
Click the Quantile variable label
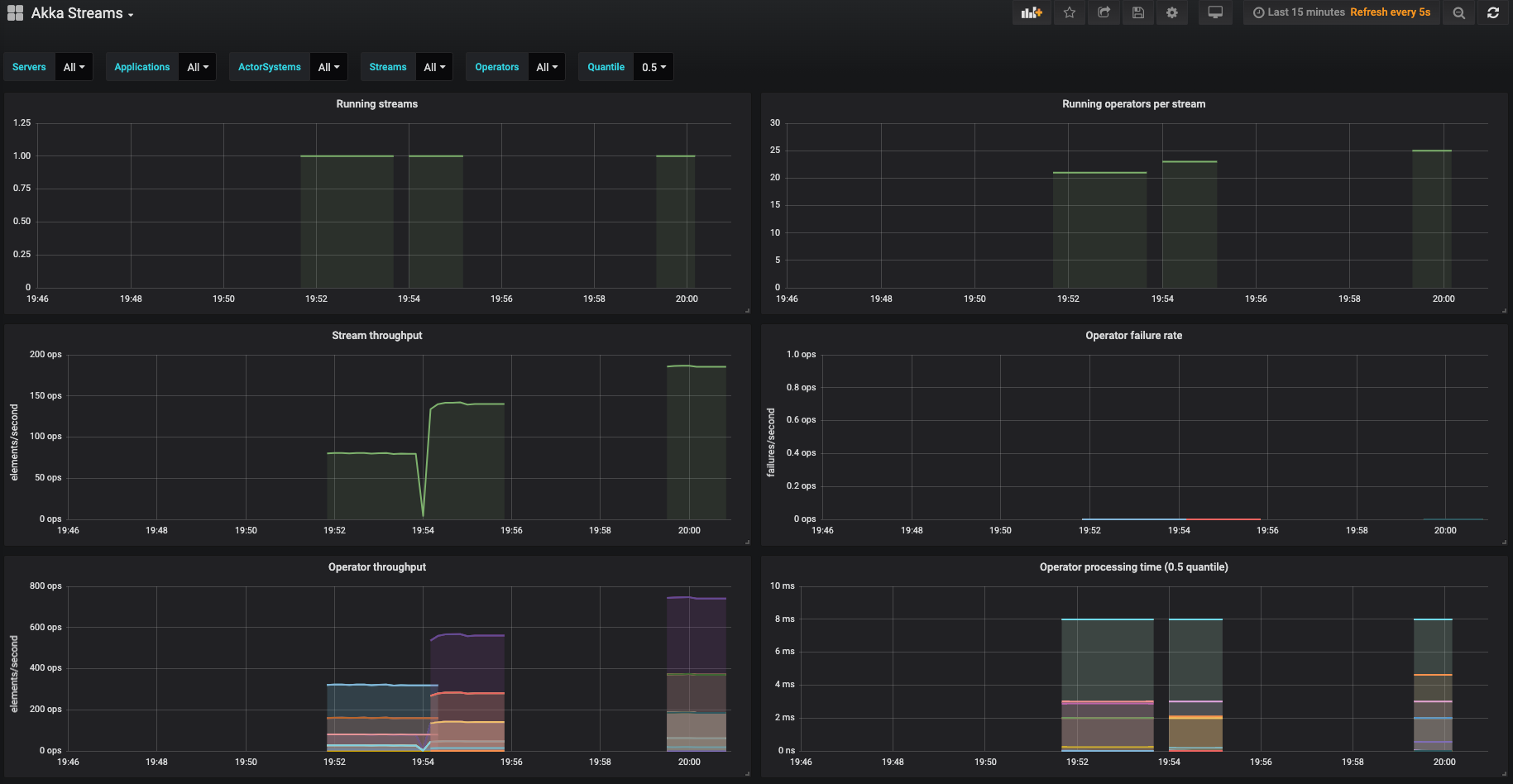[x=606, y=67]
